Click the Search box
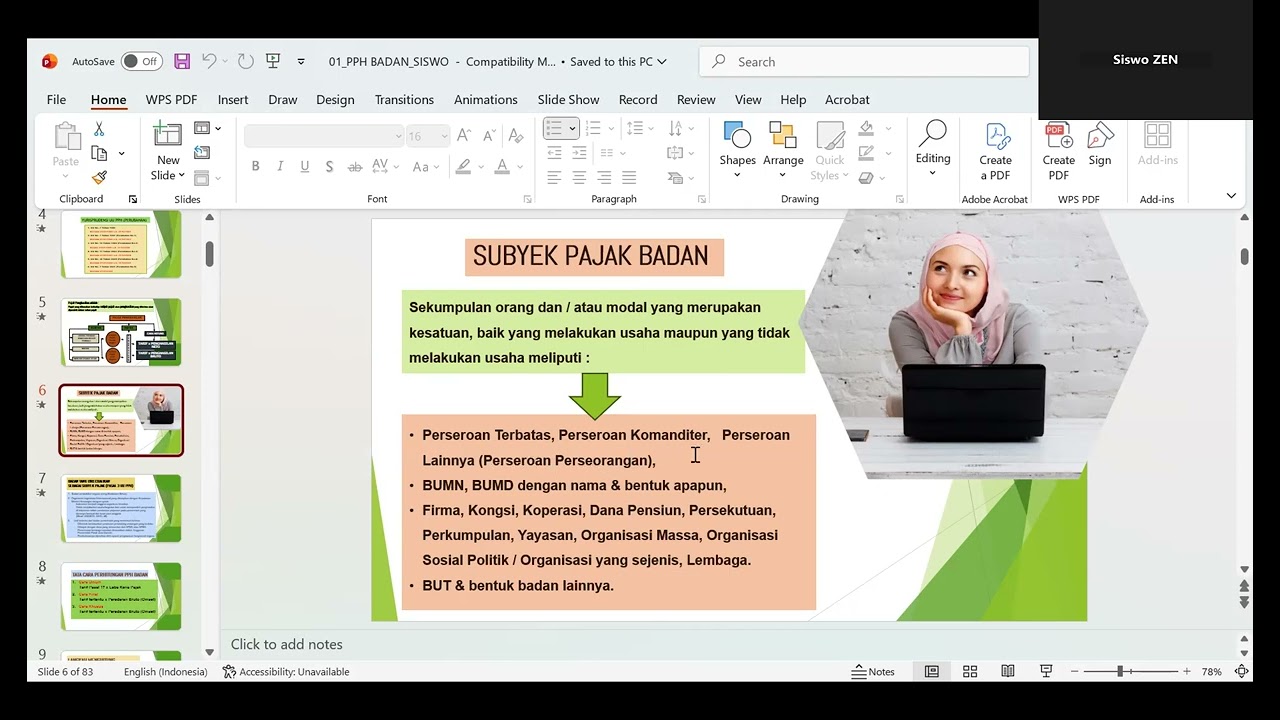Screen dimensions: 1280x720 pyautogui.click(x=865, y=62)
